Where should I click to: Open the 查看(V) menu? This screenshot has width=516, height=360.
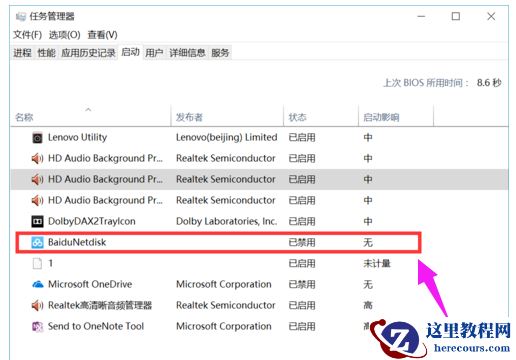pos(102,35)
